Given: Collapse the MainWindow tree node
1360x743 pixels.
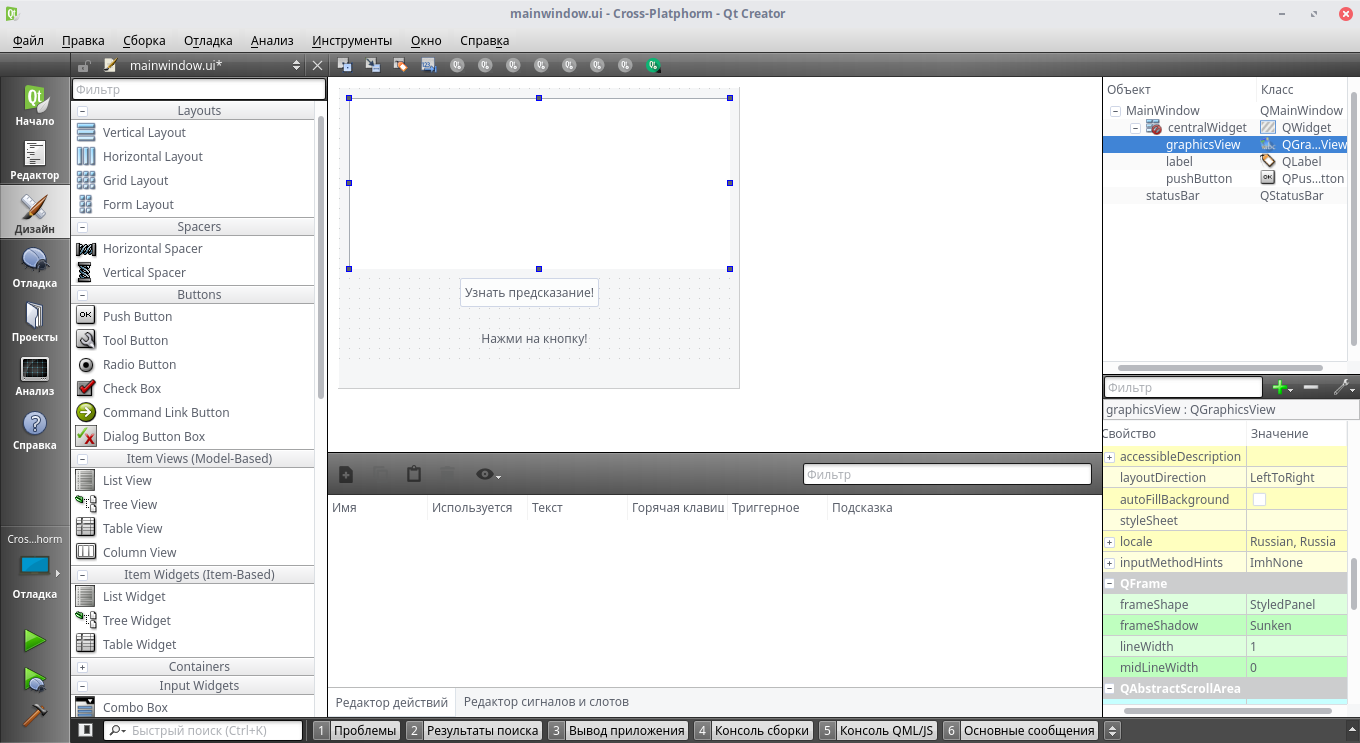Looking at the screenshot, I should point(1115,111).
